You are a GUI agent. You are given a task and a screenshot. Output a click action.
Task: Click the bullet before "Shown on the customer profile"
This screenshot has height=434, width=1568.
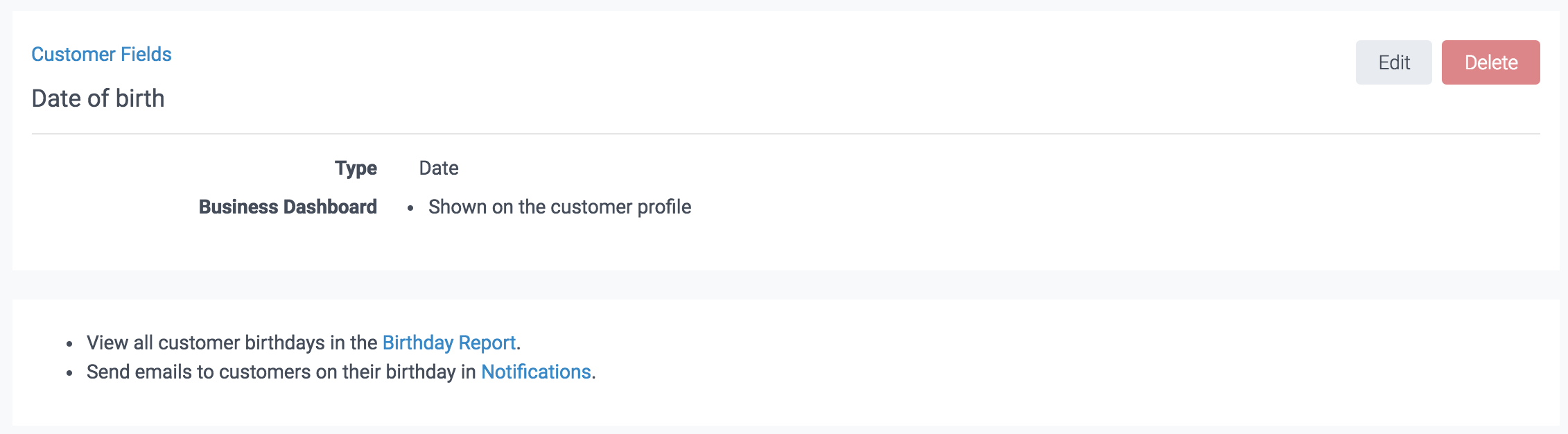pos(410,208)
